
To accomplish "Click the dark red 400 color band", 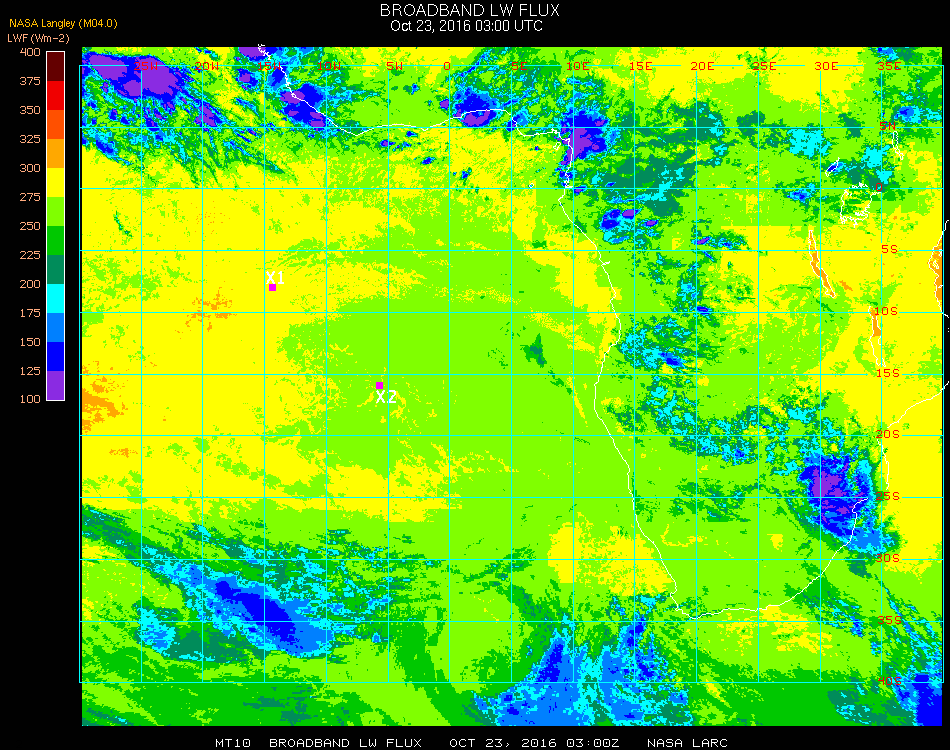I will tap(56, 66).
